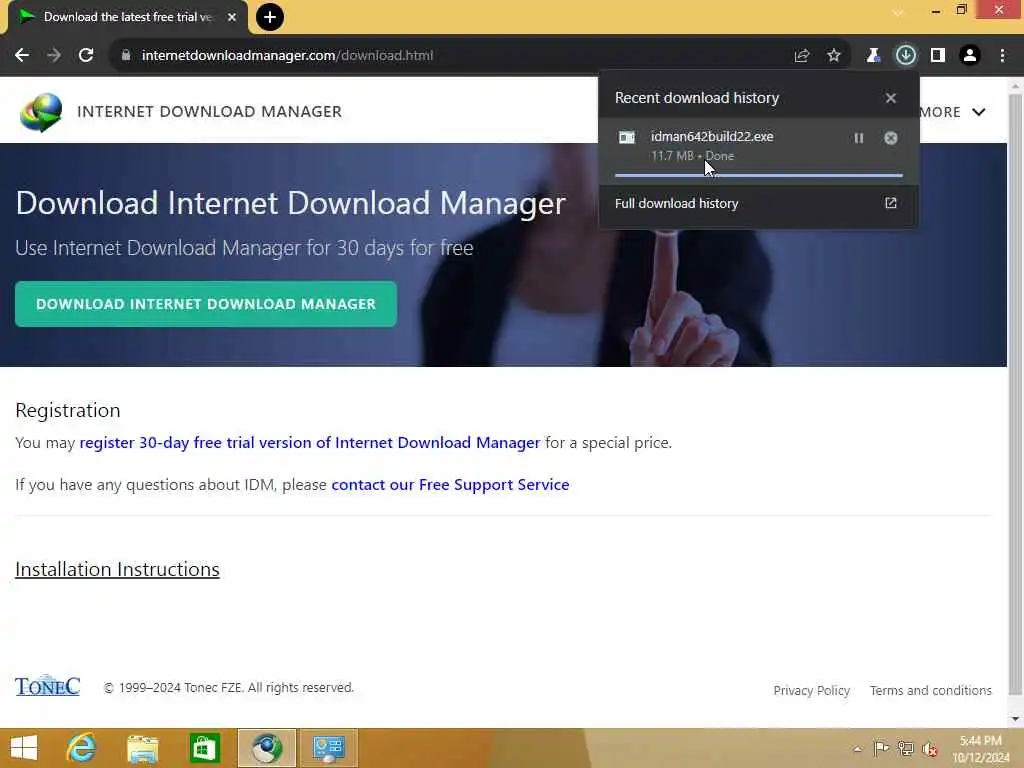Switch to the Chromium taskbar icon
The image size is (1024, 768).
tap(266, 748)
